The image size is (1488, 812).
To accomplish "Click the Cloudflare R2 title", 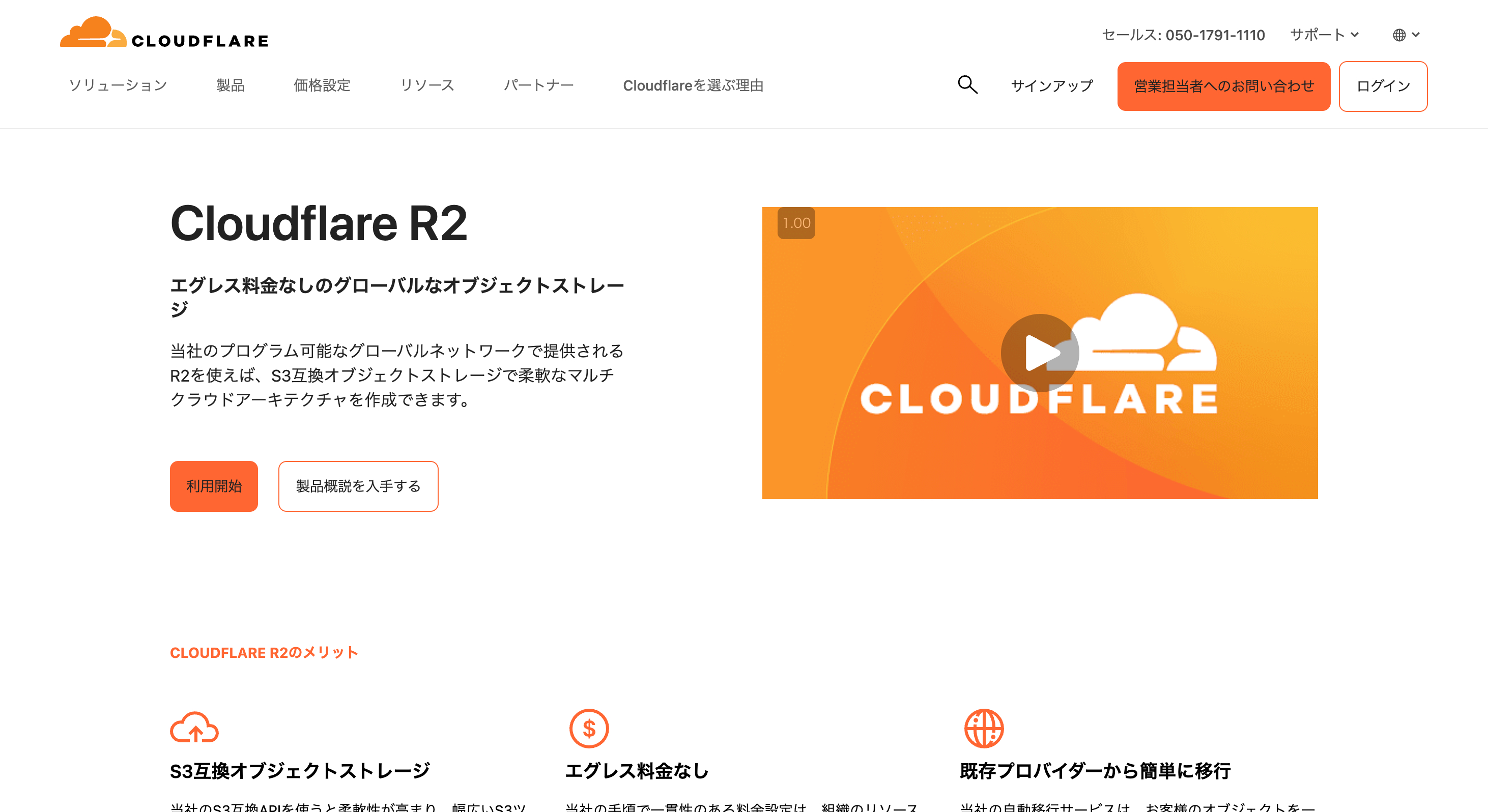I will [x=318, y=223].
